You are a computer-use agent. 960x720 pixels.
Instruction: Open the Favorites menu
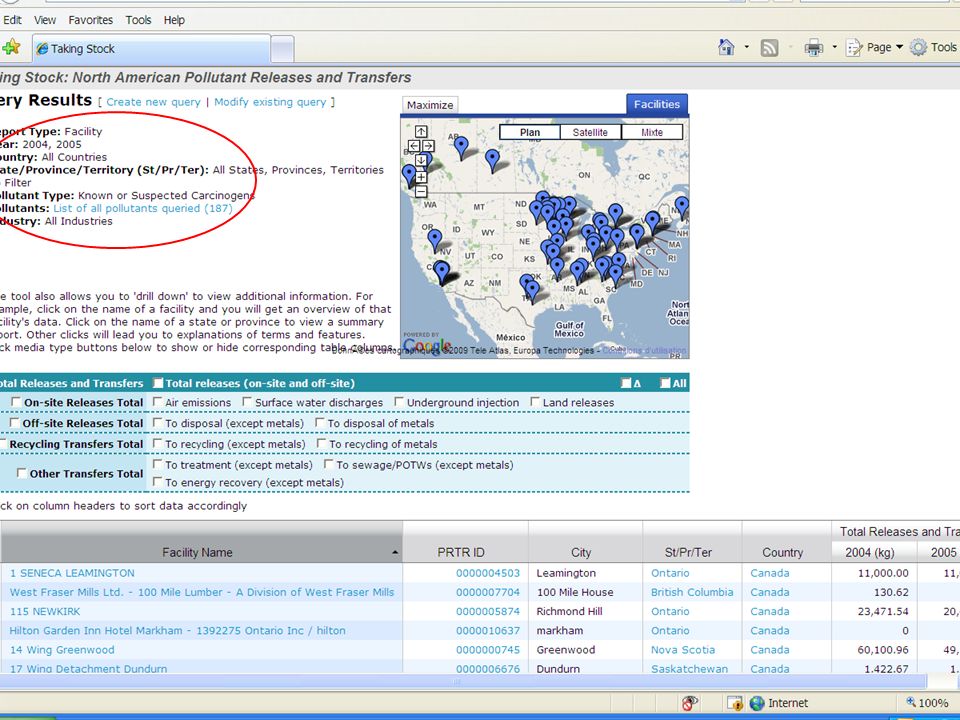91,20
